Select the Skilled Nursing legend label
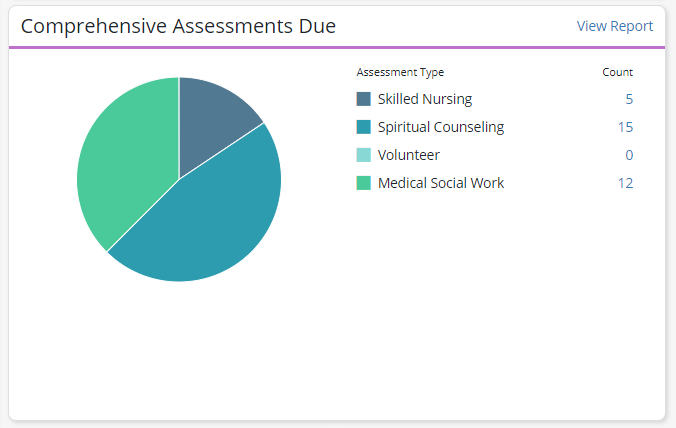The width and height of the screenshot is (676, 428). pyautogui.click(x=424, y=99)
